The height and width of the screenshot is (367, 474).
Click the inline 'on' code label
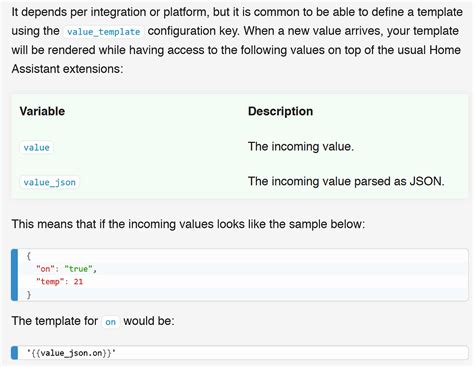coord(110,322)
